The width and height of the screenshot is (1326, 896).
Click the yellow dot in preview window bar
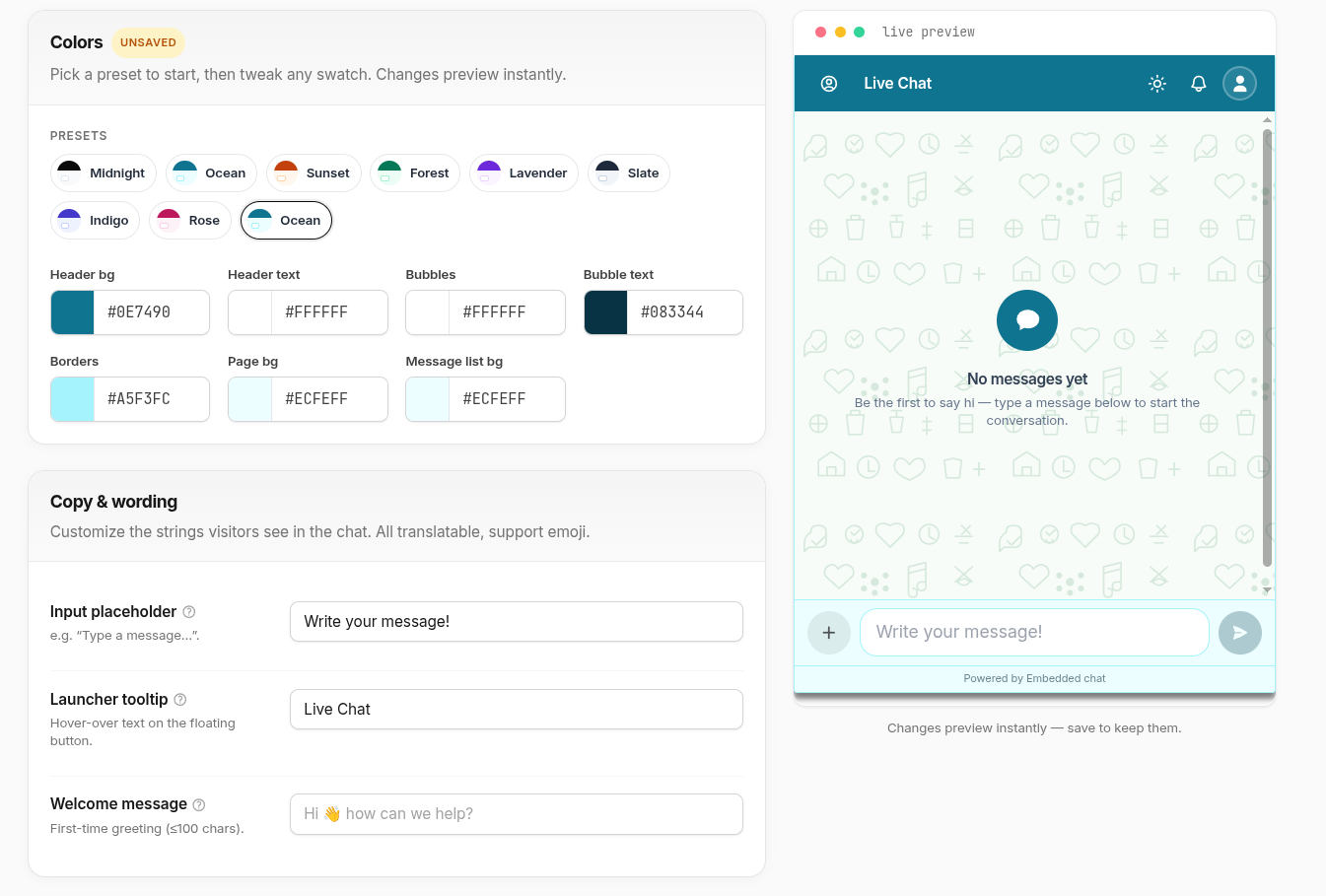tap(840, 33)
